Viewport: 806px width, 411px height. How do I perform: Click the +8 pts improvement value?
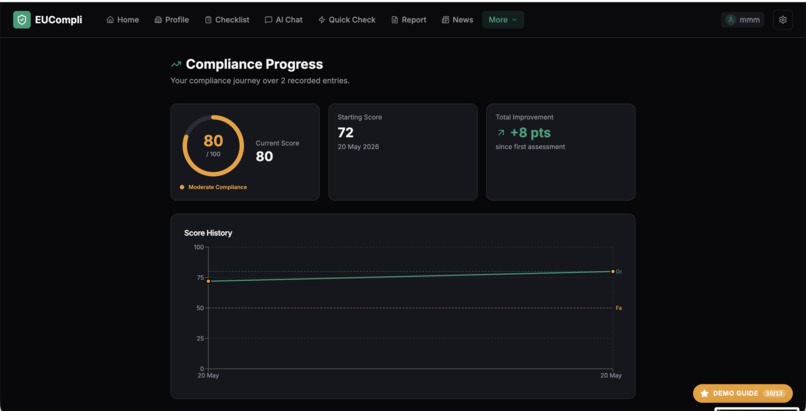point(530,133)
